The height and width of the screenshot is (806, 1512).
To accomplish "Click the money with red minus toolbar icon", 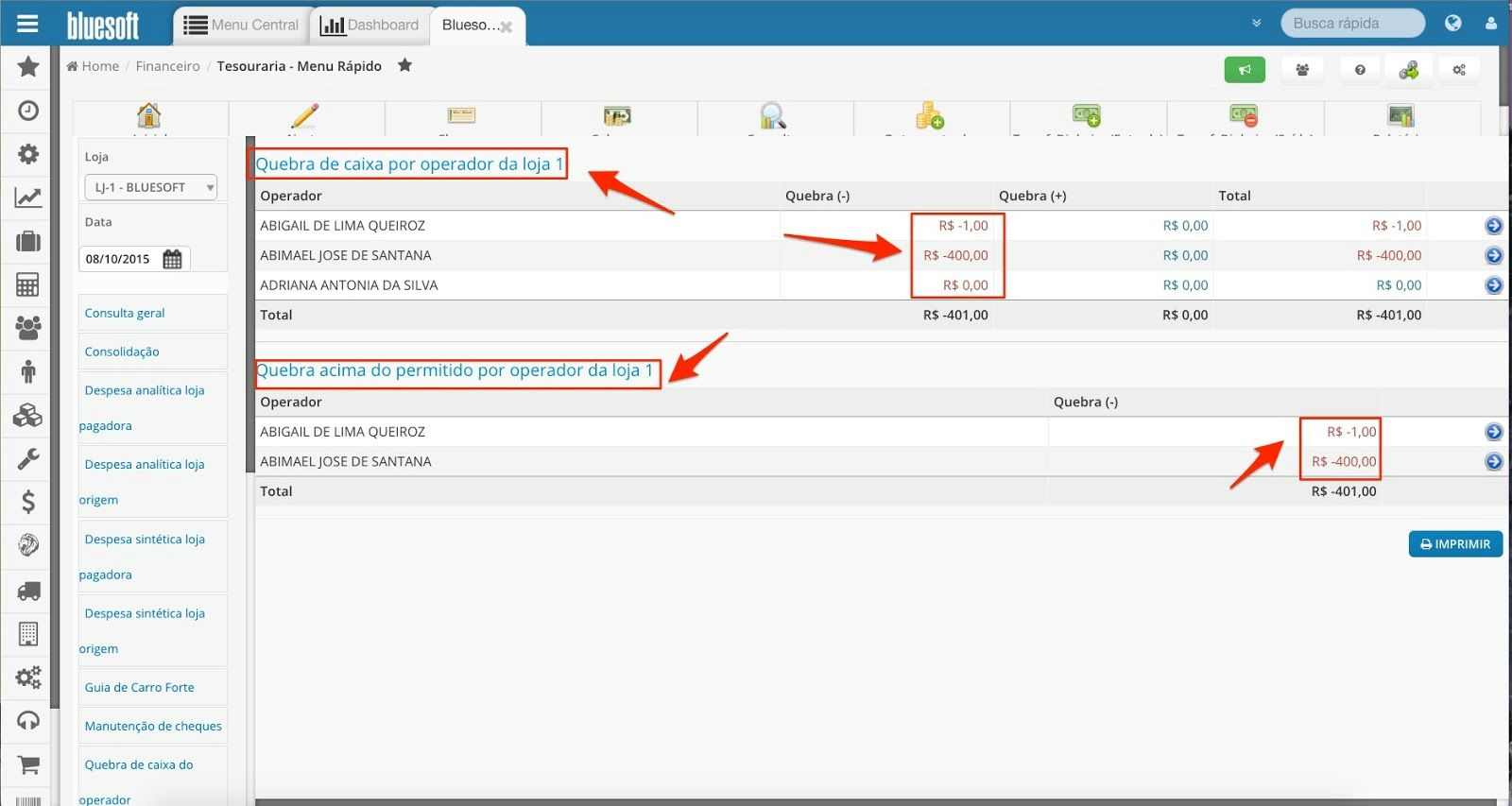I will click(1244, 115).
